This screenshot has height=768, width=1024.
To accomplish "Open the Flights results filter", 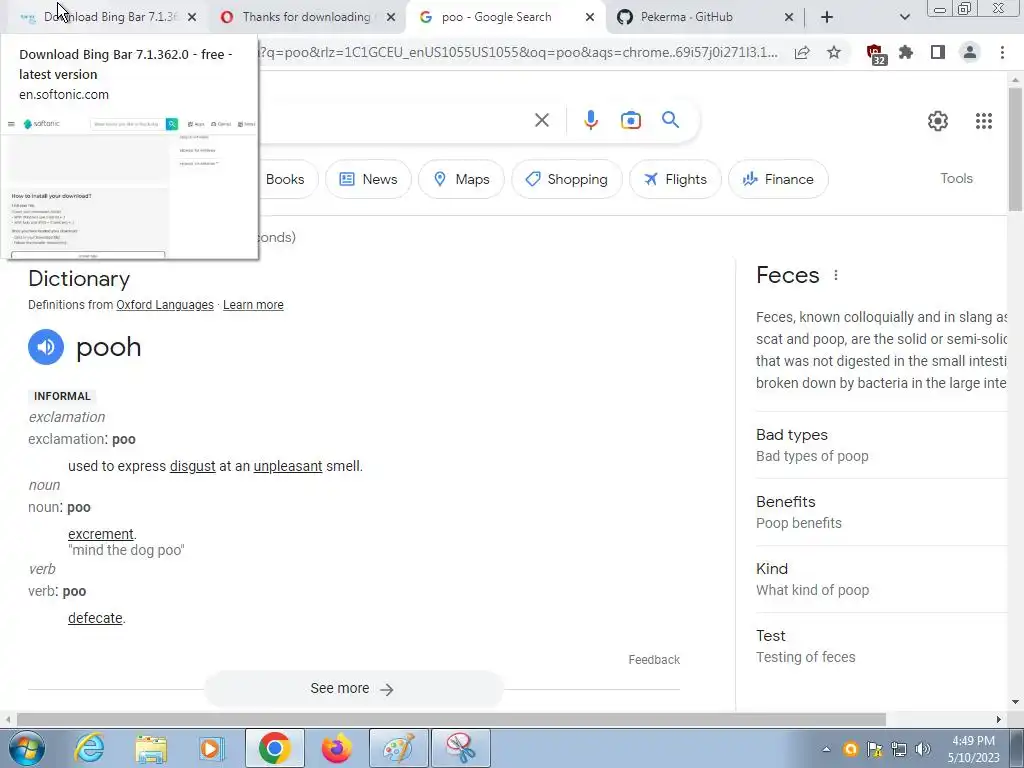I will point(675,179).
